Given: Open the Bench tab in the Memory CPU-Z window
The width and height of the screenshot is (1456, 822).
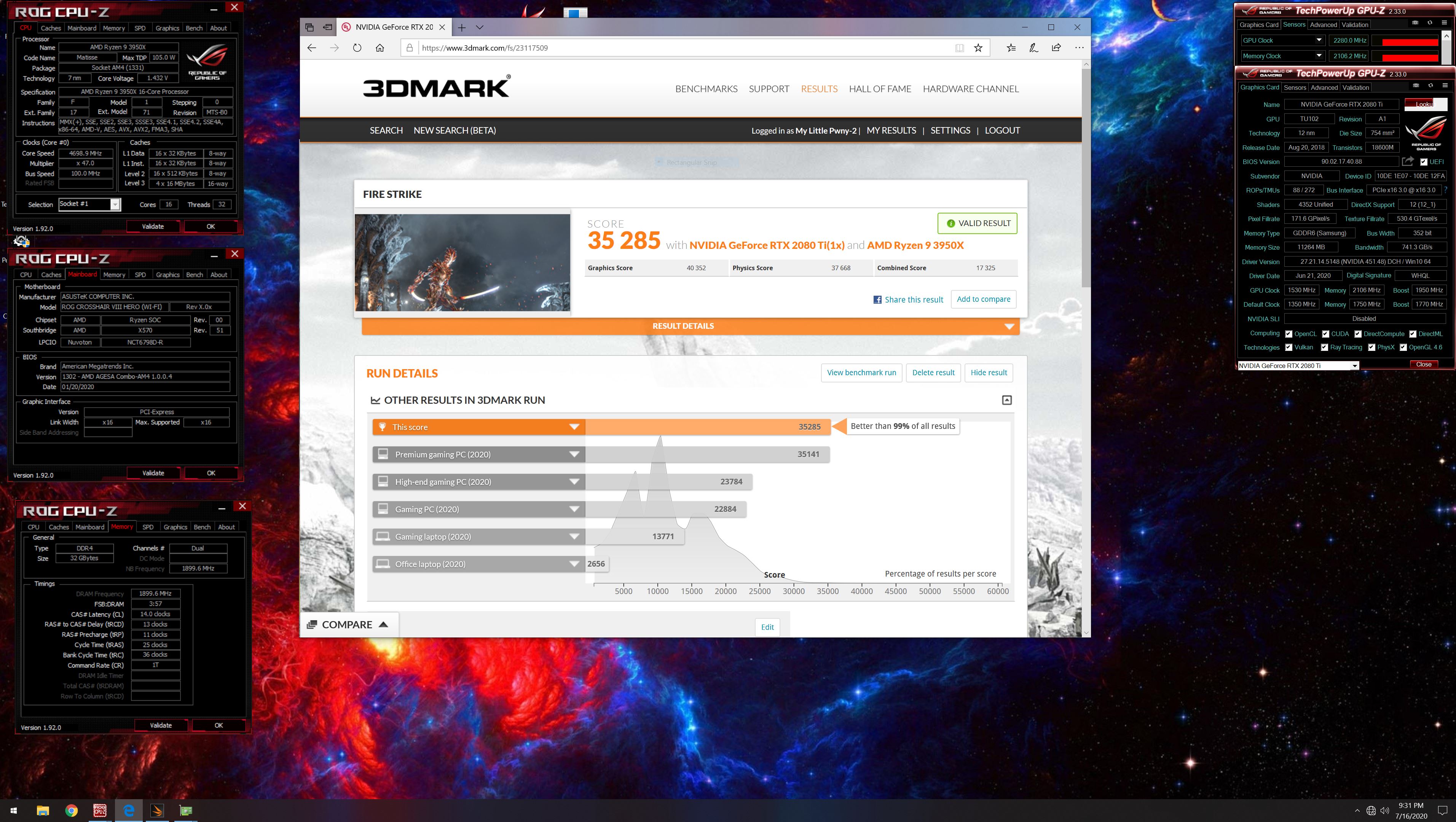Looking at the screenshot, I should (x=202, y=527).
